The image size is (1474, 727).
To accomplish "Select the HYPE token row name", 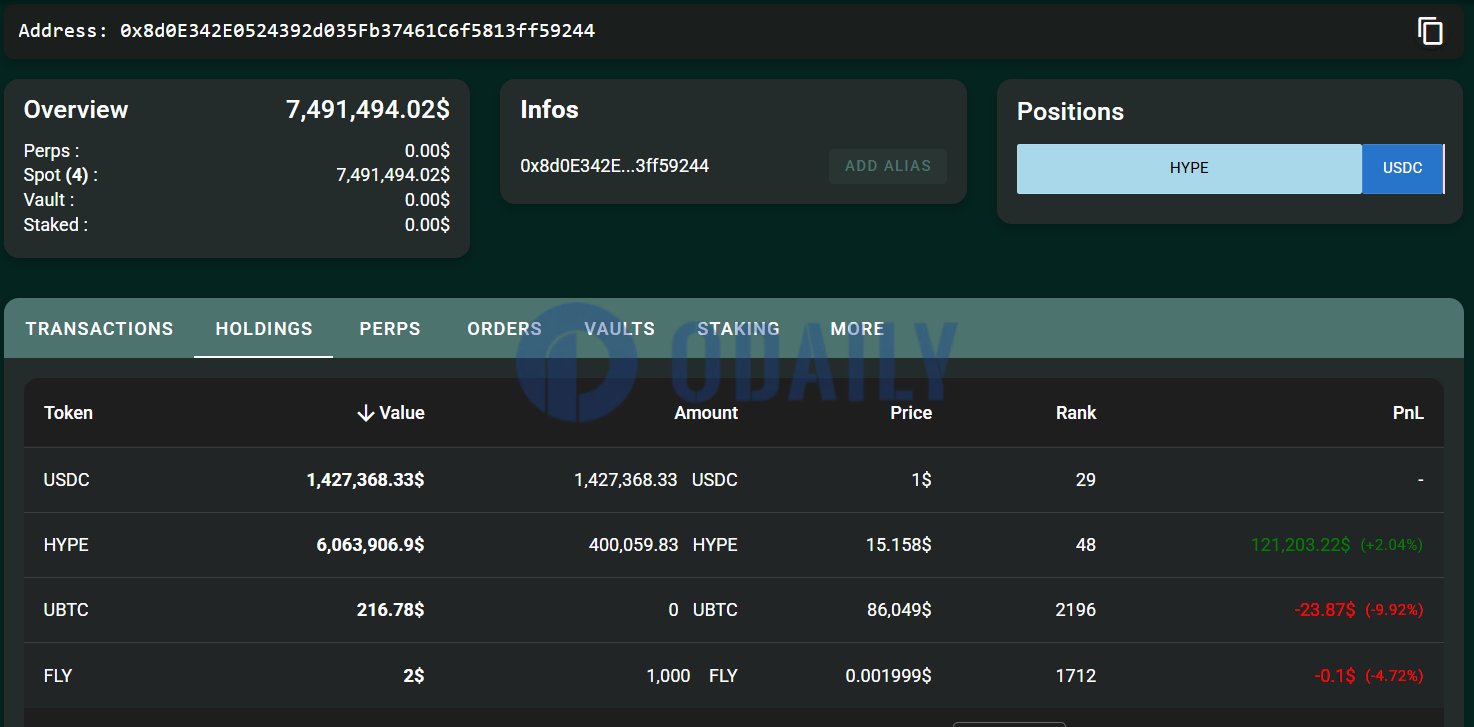I will 66,545.
